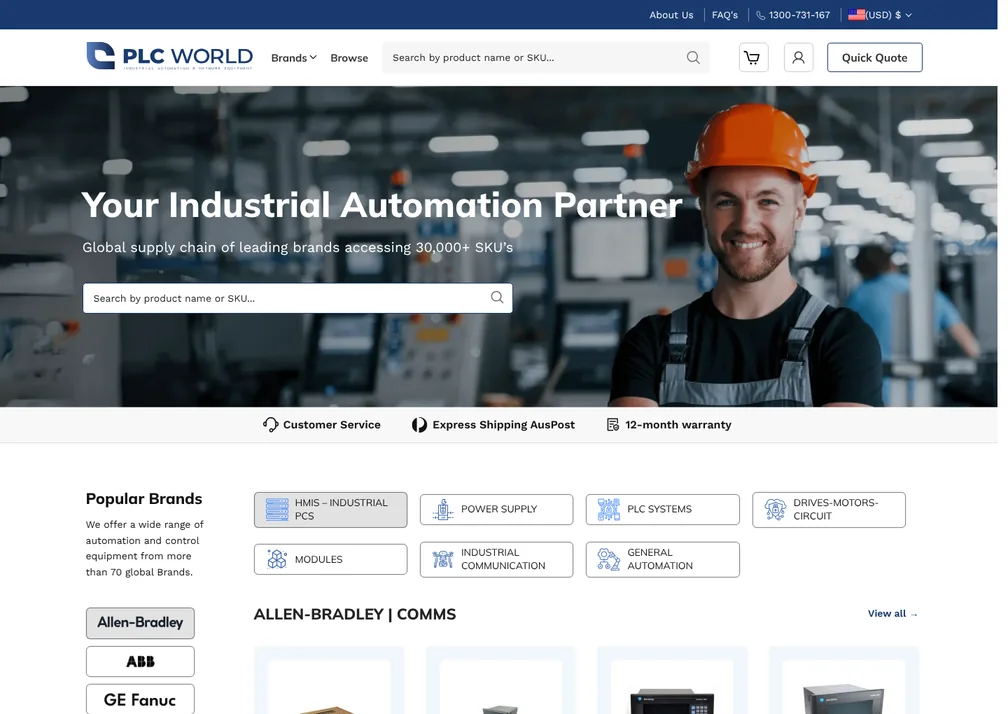This screenshot has height=714, width=1008.
Task: Select the HMIS – Industrial PCS category tab
Action: (330, 510)
